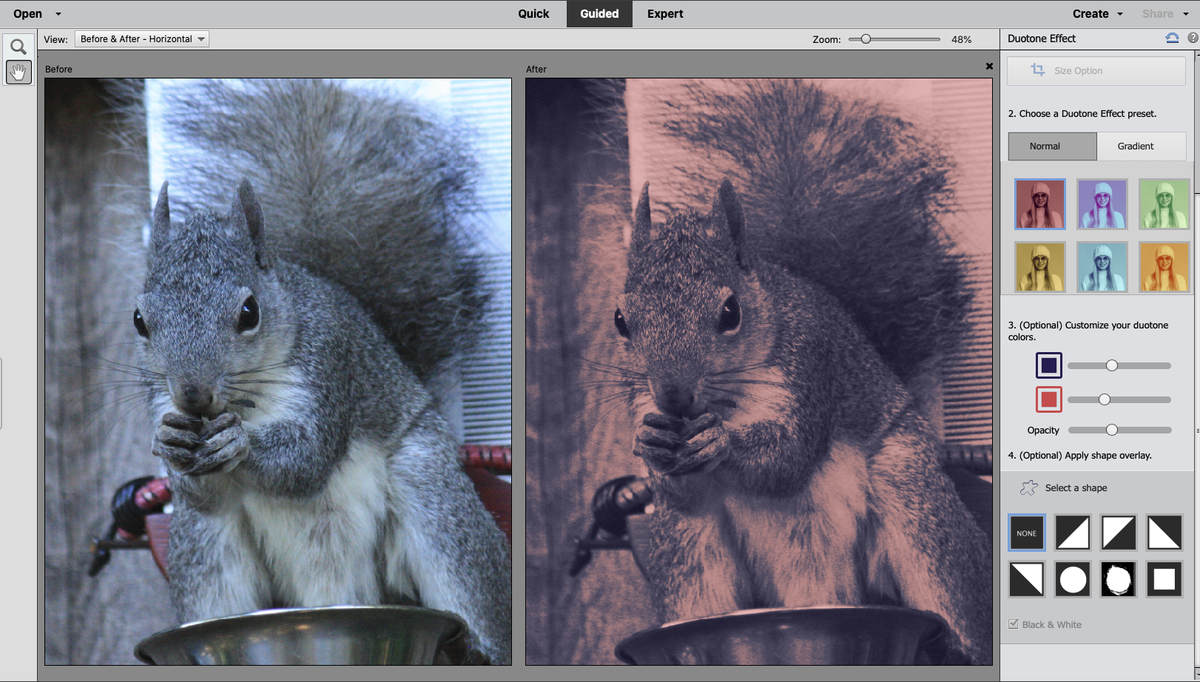This screenshot has height=682, width=1200.
Task: Click the red color intensity slider
Action: point(1119,400)
